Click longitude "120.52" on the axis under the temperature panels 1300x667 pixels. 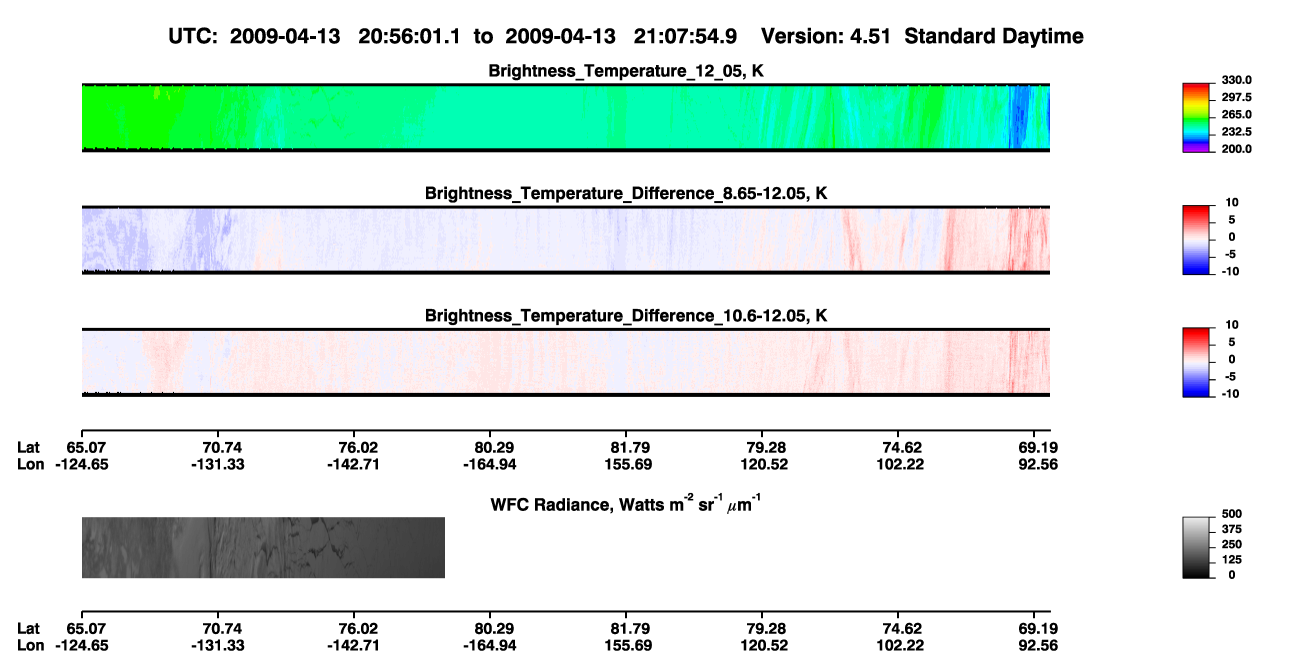click(x=762, y=464)
